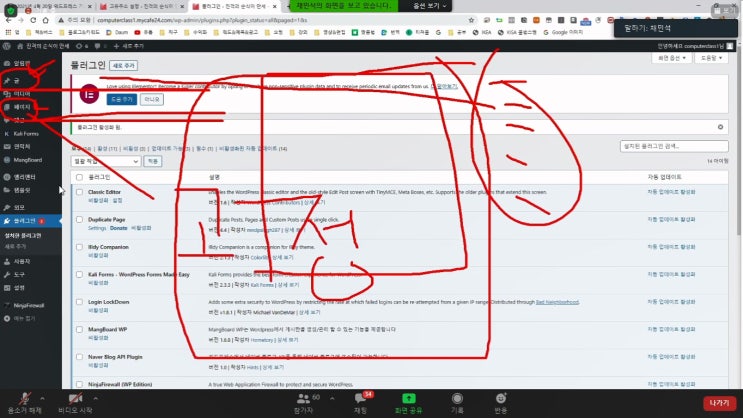Open the bulk actions dropdown
Viewport: 743px width, 418px height.
[x=106, y=161]
